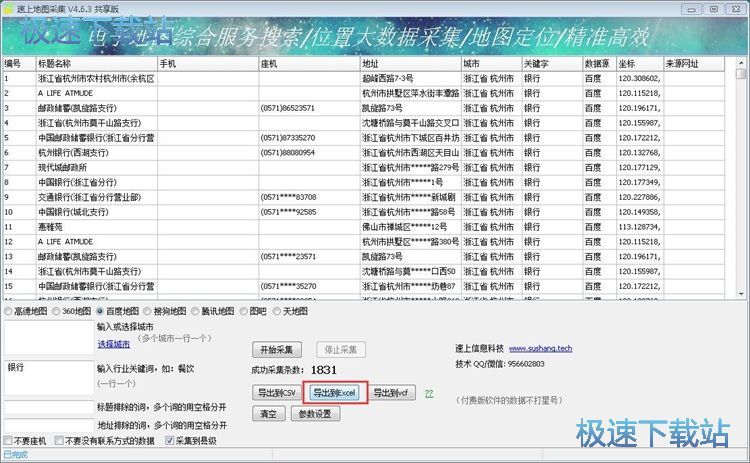750x463 pixels.
Task: Click the 停止采集 button
Action: 341,350
